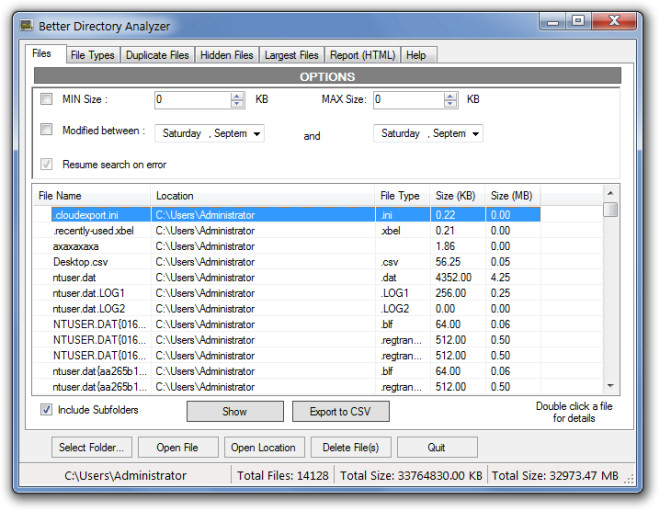This screenshot has height=511, width=660.
Task: Click the C:\Users\Administrator status bar path
Action: [x=125, y=476]
